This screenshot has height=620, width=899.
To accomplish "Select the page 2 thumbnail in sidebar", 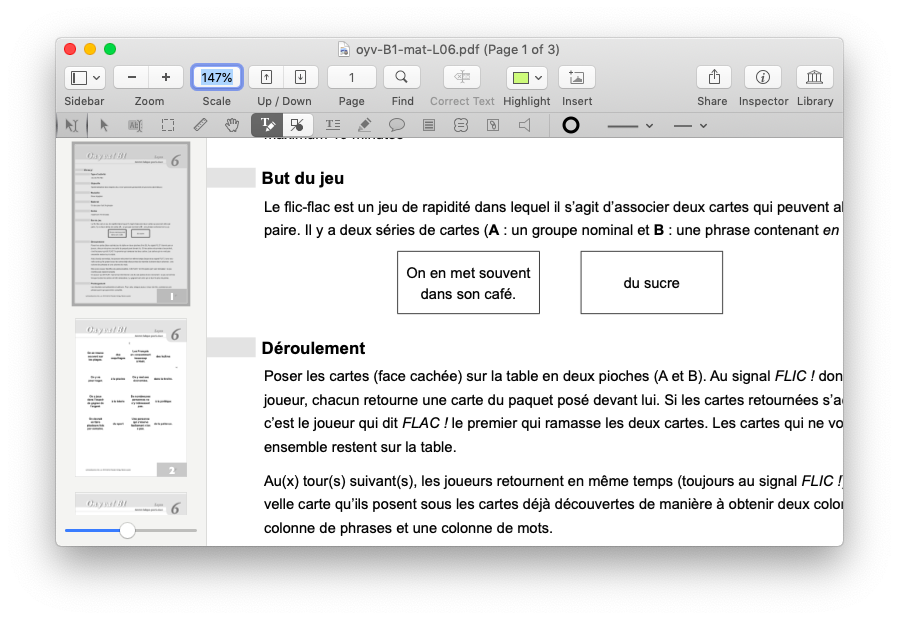I will click(131, 397).
